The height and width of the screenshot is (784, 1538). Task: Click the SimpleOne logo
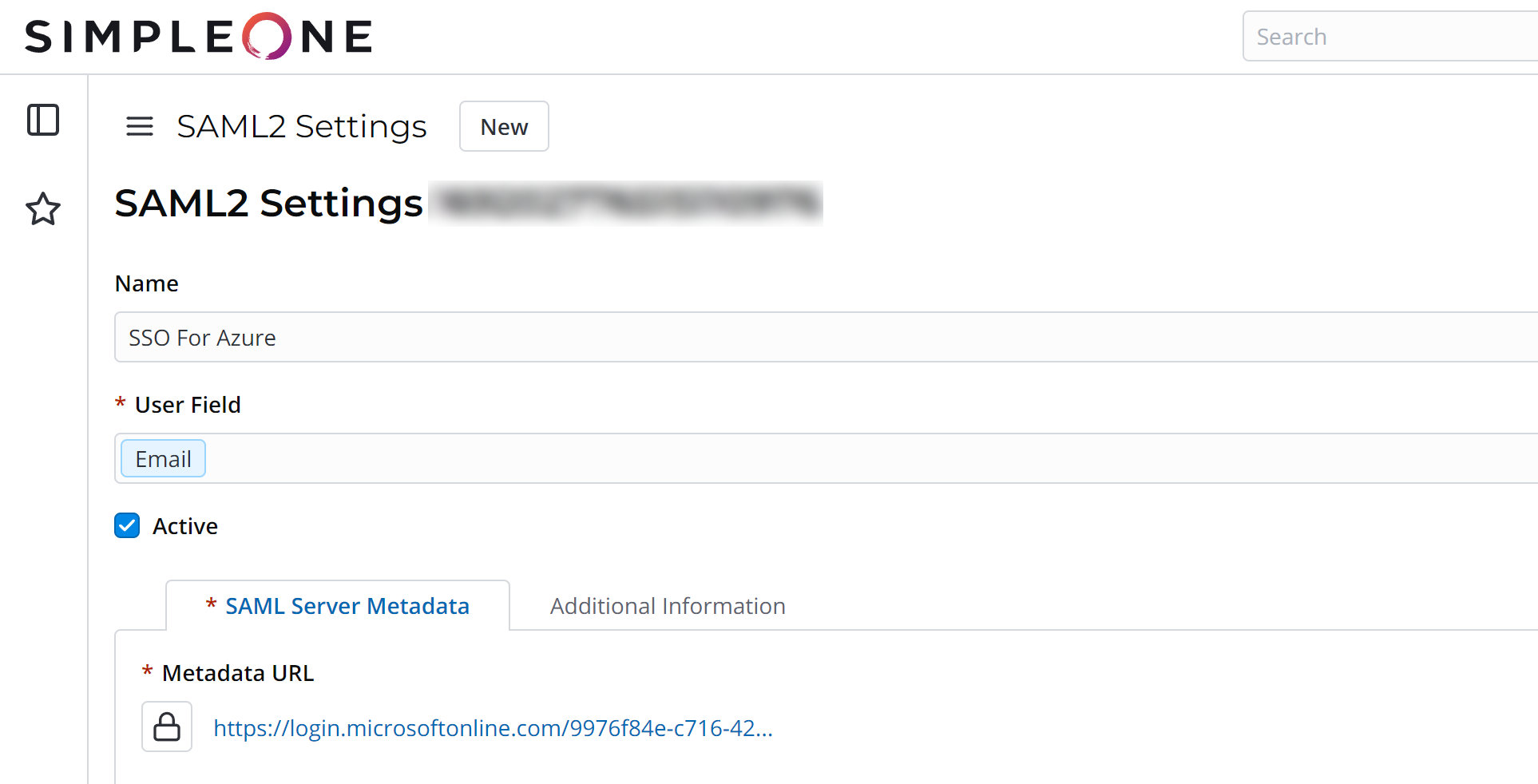click(199, 37)
